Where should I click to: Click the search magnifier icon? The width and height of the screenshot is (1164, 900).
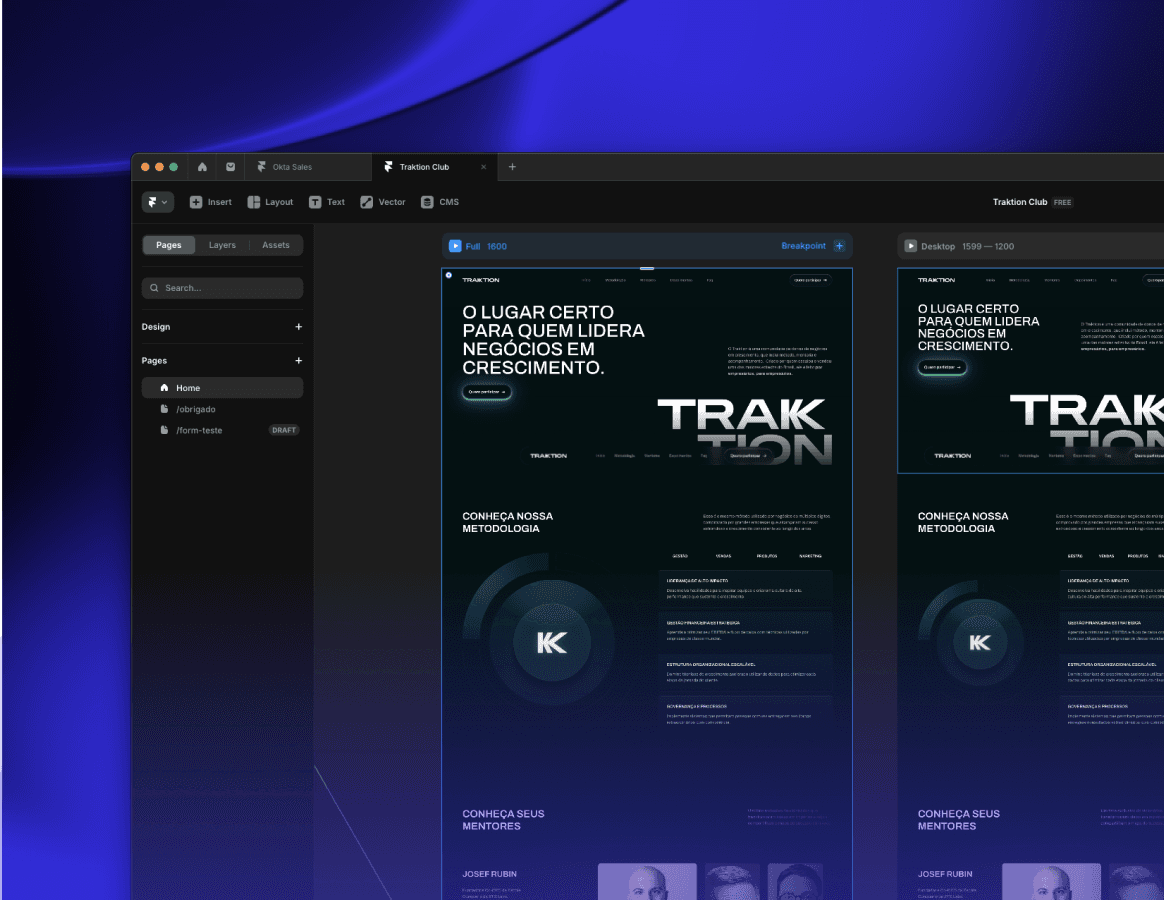tap(154, 288)
